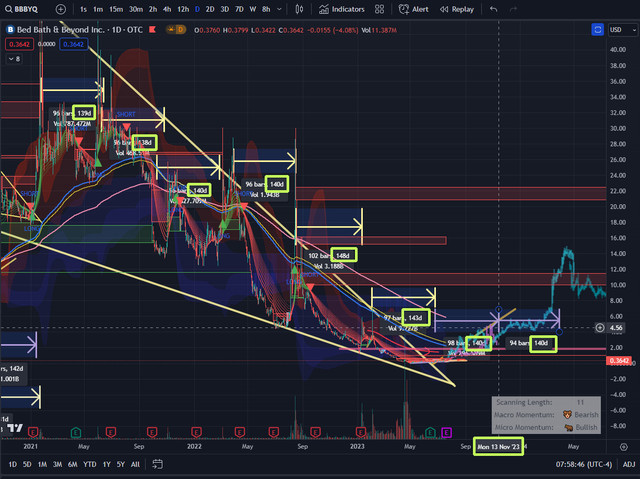Open the candlestick chart type menu

click(299, 9)
